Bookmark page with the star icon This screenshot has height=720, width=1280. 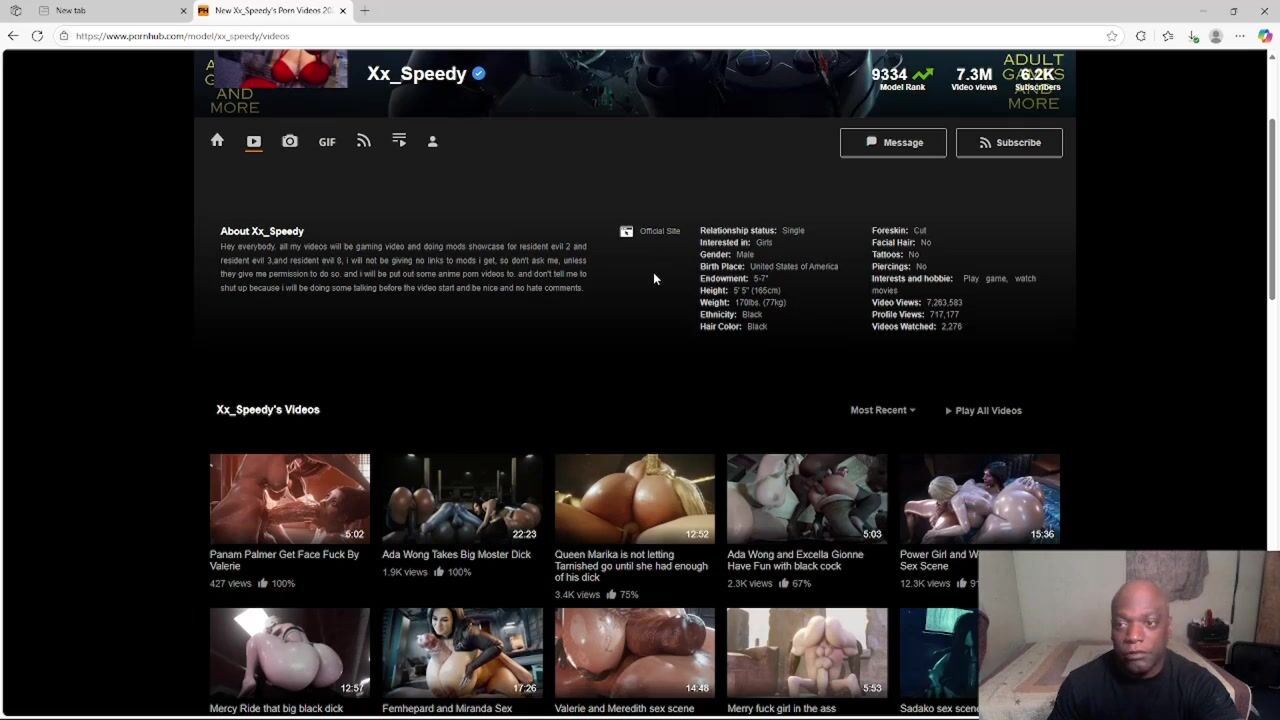[x=1112, y=36]
